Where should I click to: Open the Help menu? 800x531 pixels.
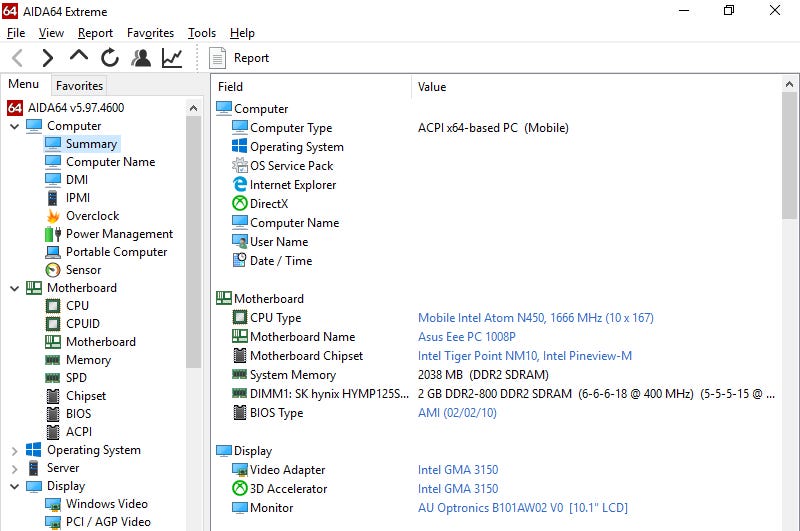[242, 33]
